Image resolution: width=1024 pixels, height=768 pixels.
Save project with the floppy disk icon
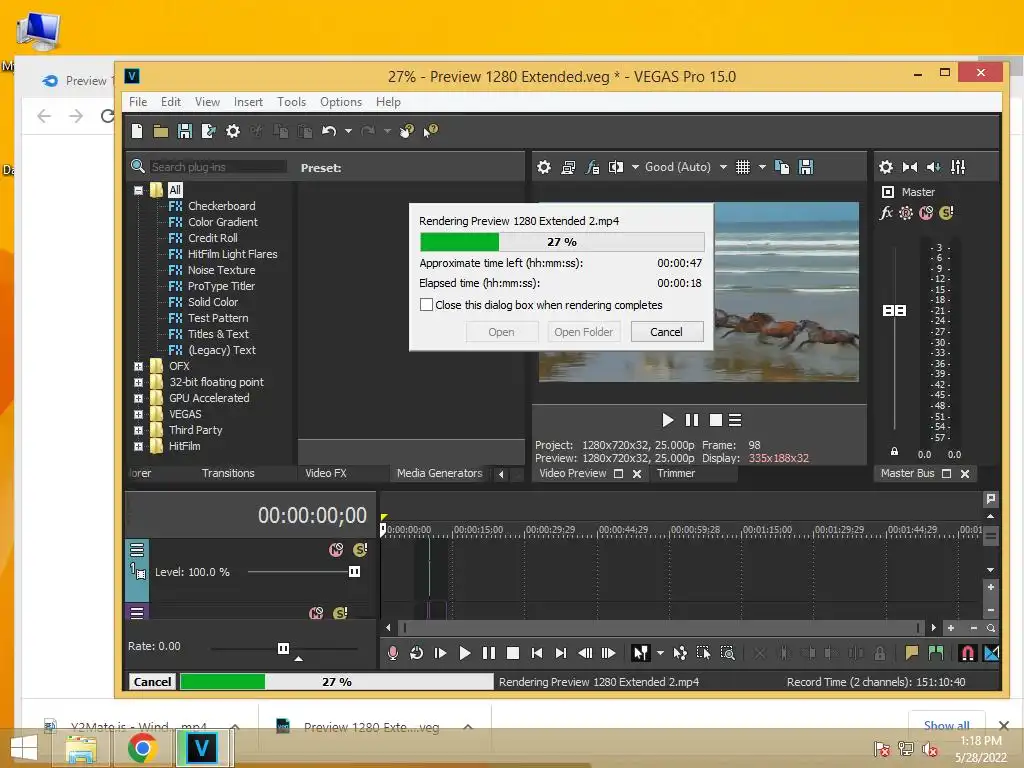pyautogui.click(x=185, y=131)
